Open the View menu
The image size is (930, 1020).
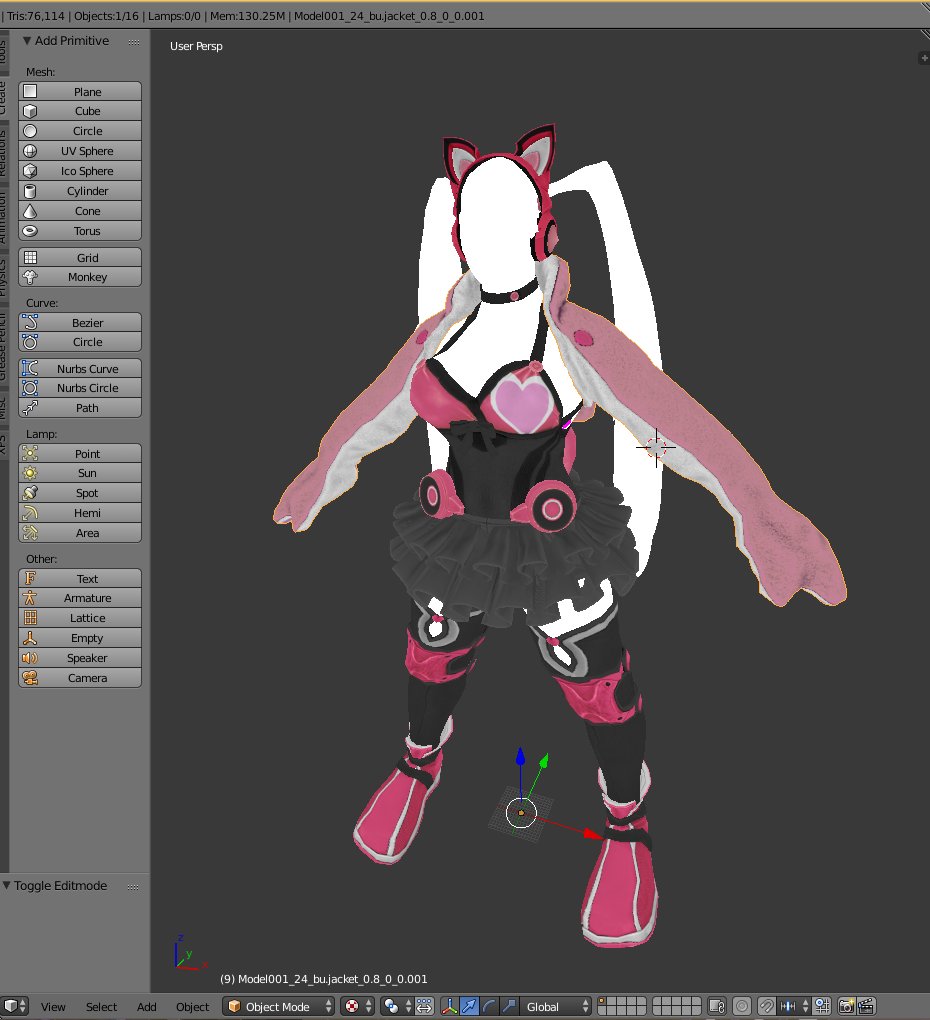pyautogui.click(x=53, y=1006)
